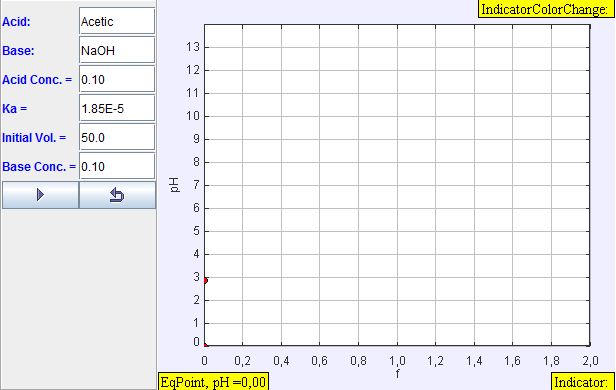The width and height of the screenshot is (616, 390).
Task: Click the EqPoint pH yellow label
Action: click(213, 382)
